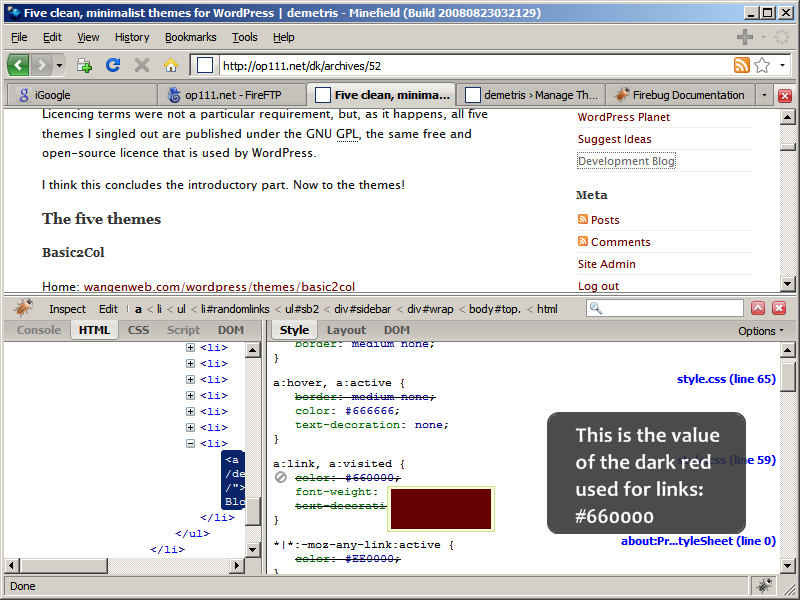This screenshot has width=800, height=600.
Task: Minimize Firebug panel with red up arrow
Action: click(x=758, y=308)
